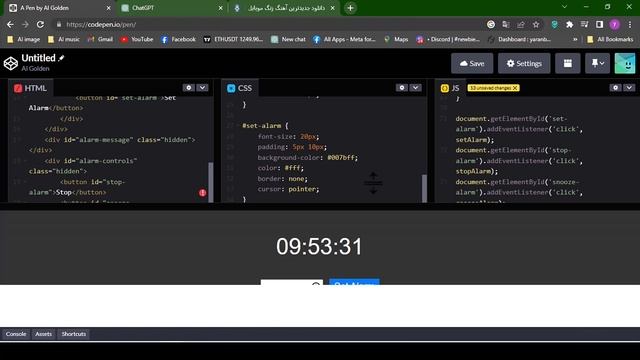Go back in browser history
Screen dimensions: 640x360
point(10,24)
